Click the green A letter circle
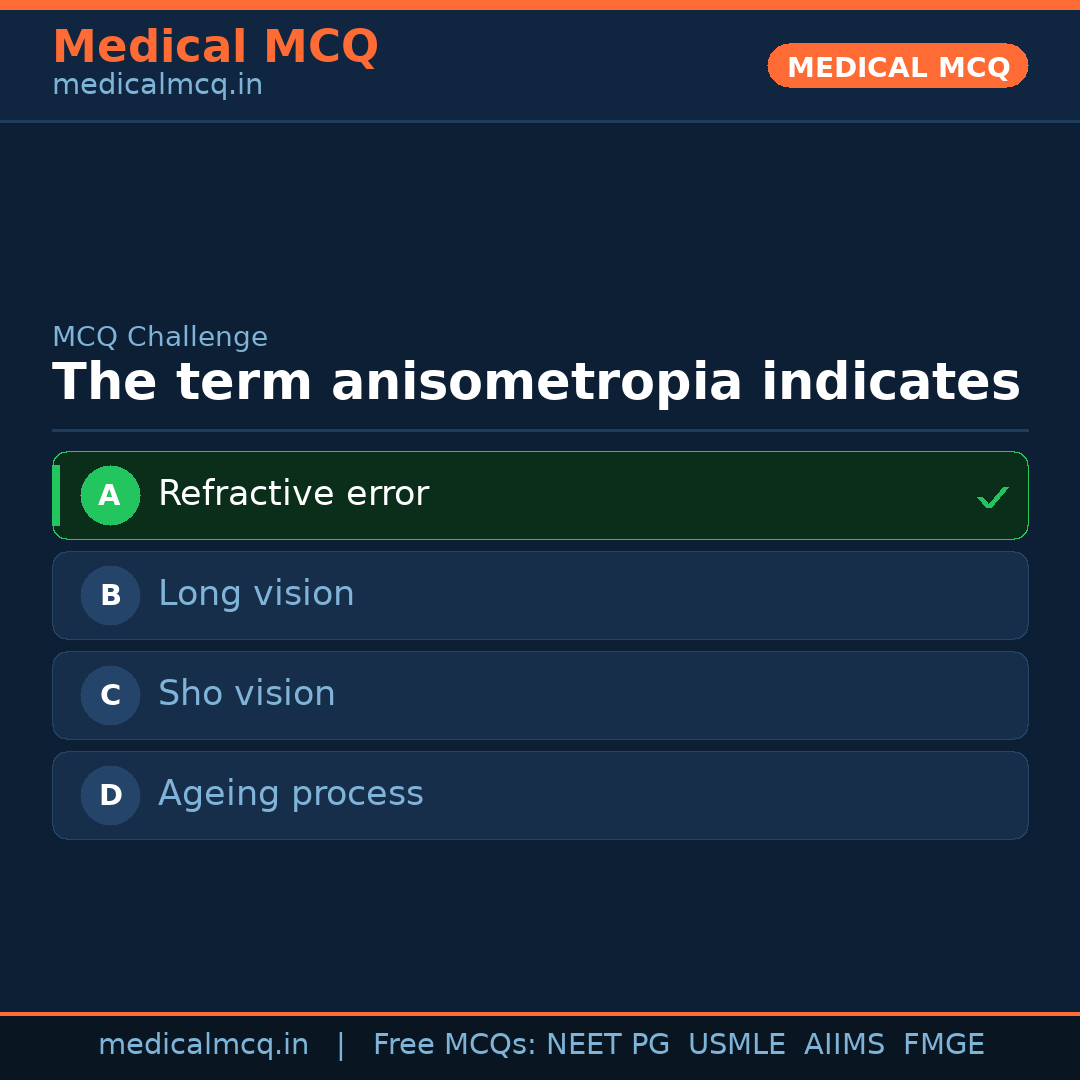 click(x=110, y=495)
